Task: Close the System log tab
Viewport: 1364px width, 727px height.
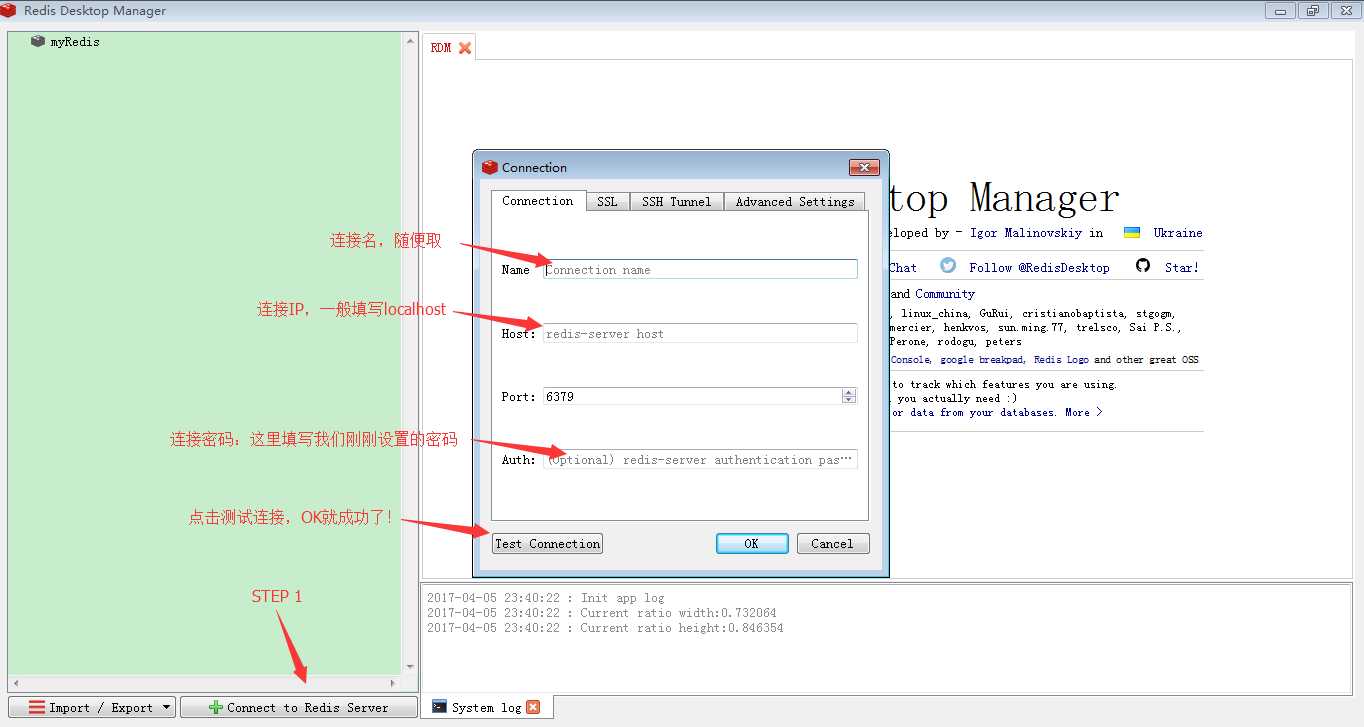Action: 533,707
